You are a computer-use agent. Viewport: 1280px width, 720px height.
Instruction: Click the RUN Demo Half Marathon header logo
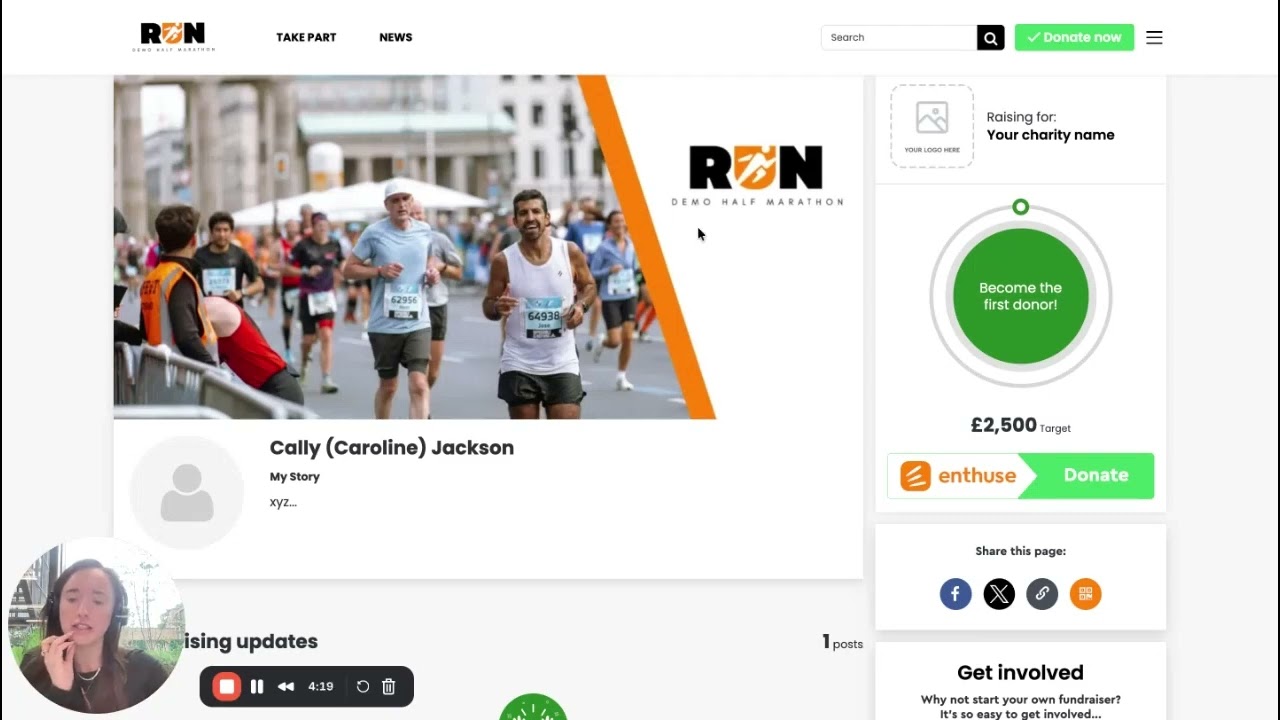tap(173, 37)
